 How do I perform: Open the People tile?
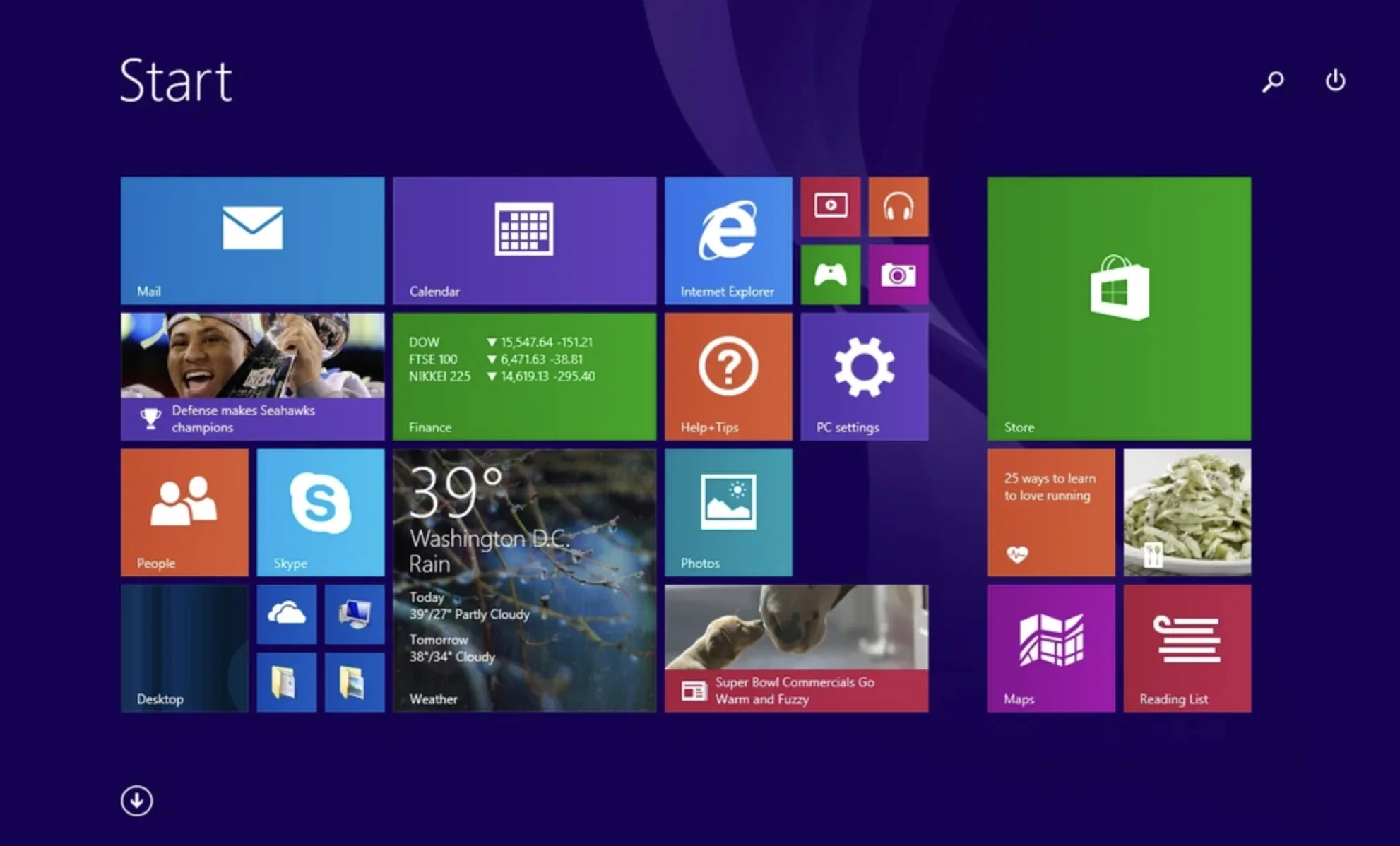pyautogui.click(x=184, y=513)
